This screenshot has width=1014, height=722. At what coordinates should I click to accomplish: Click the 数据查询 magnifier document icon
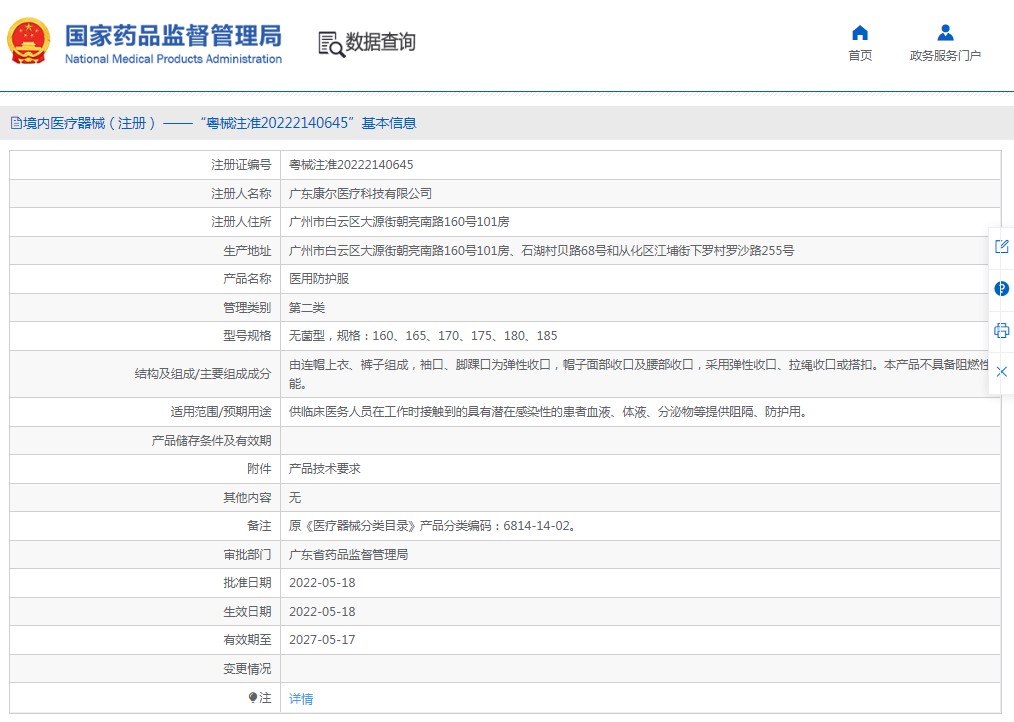(330, 43)
